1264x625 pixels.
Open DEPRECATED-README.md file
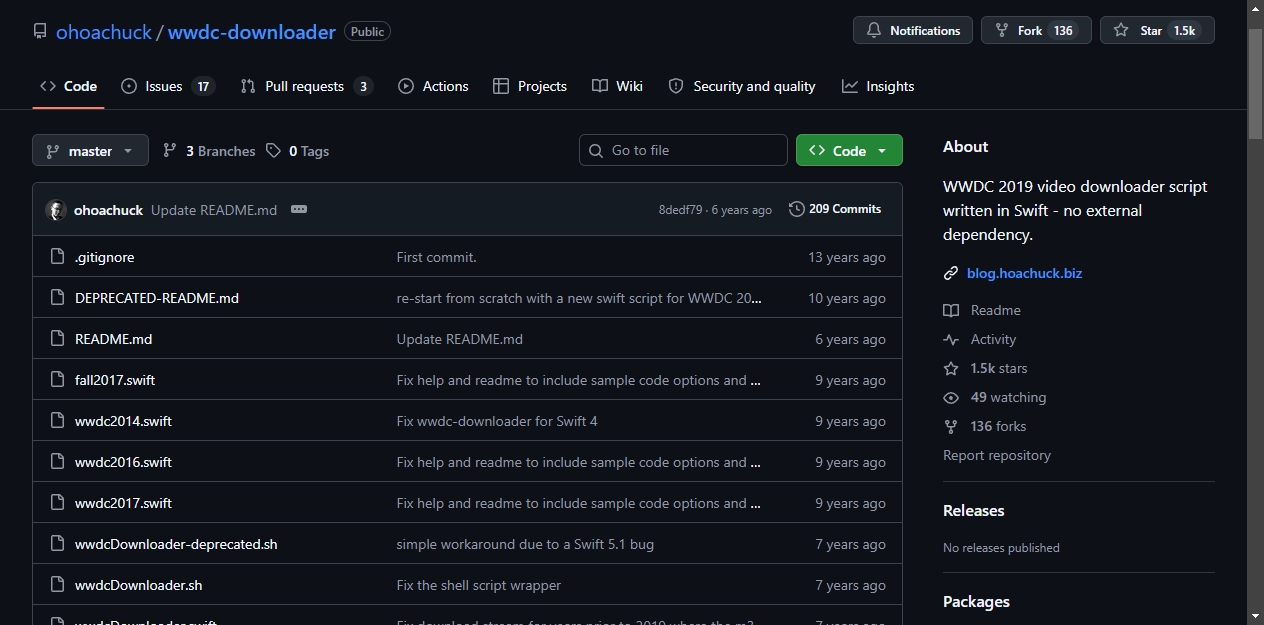pyautogui.click(x=157, y=298)
